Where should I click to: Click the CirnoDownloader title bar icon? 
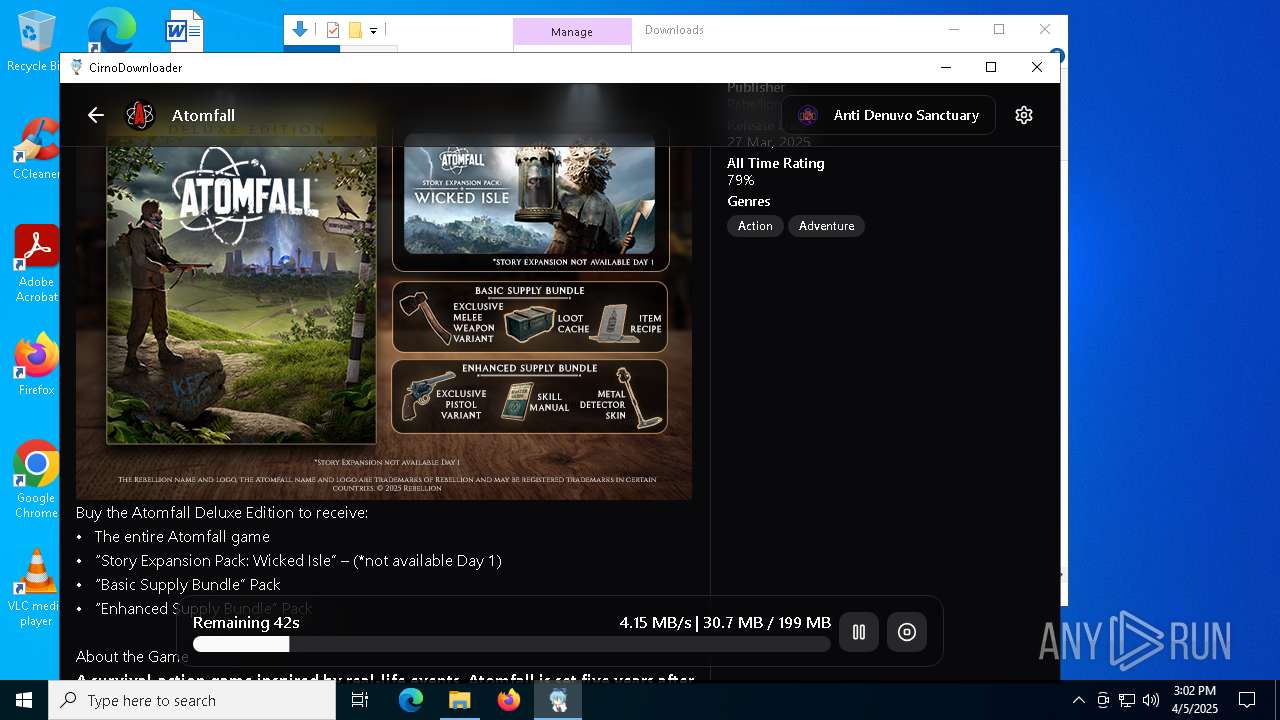click(x=77, y=67)
